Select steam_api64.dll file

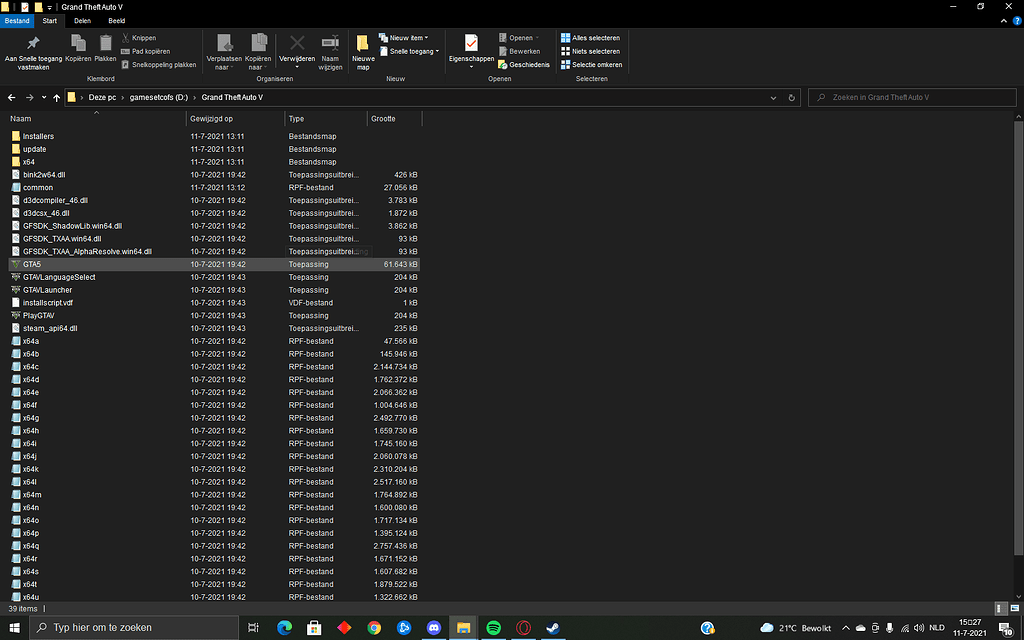coord(214,328)
